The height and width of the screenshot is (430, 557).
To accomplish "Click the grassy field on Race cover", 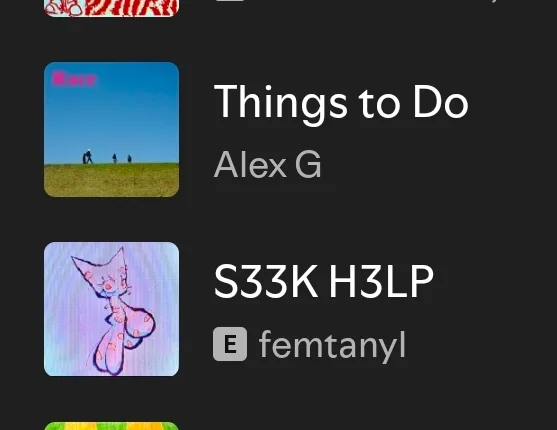I will click(x=112, y=181).
